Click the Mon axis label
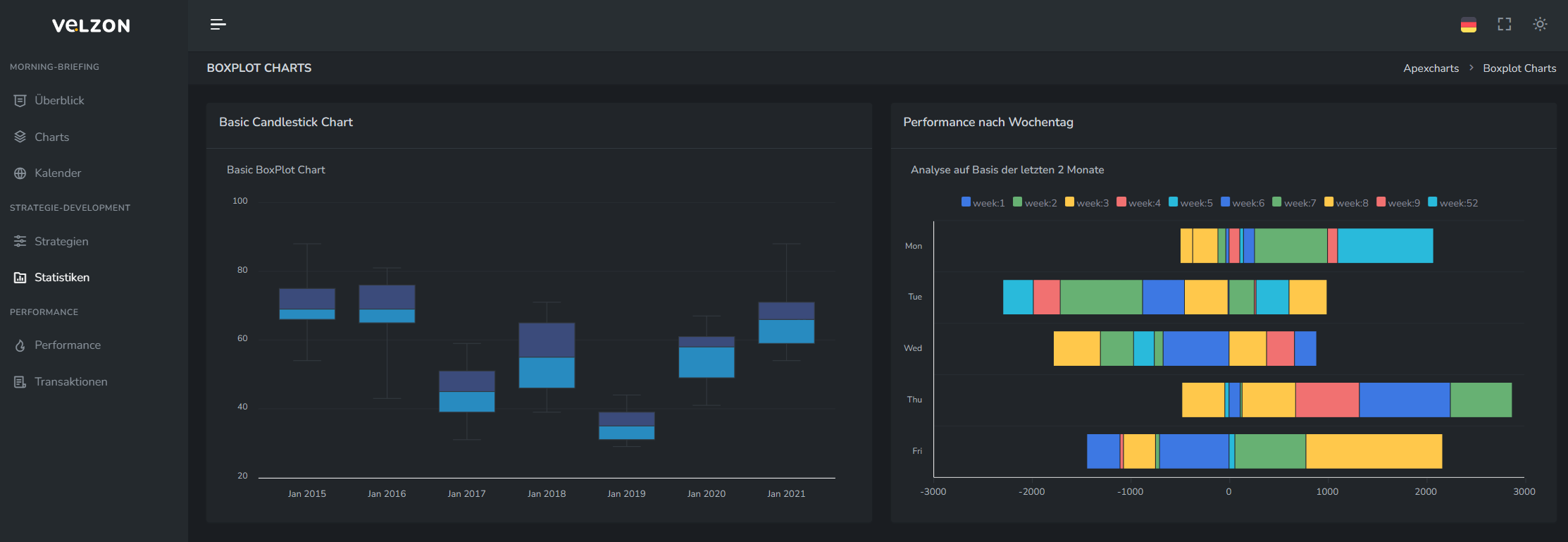 coord(914,246)
